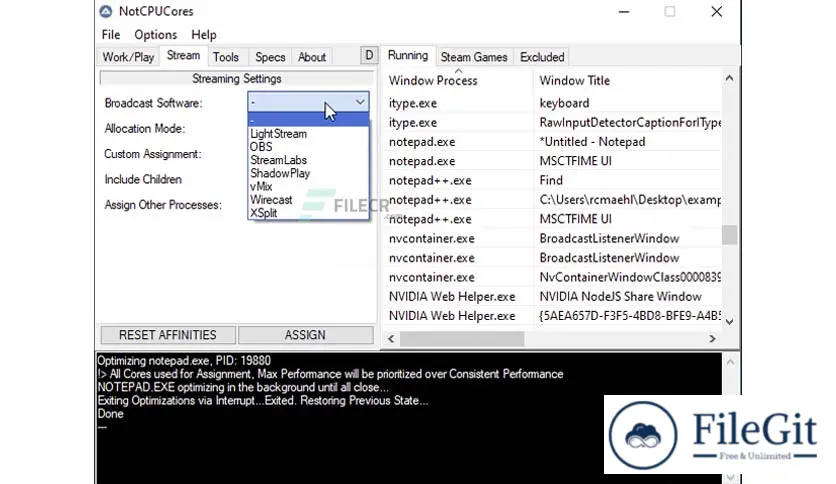Open the File menu
Viewport: 836px width, 484px height.
click(x=111, y=35)
